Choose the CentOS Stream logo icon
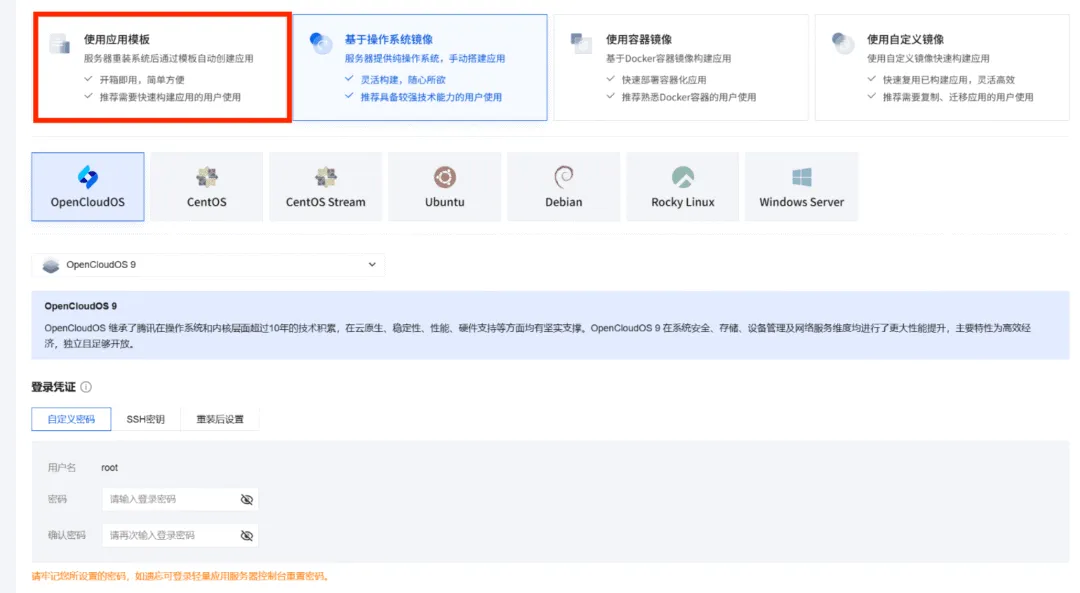 pos(326,177)
